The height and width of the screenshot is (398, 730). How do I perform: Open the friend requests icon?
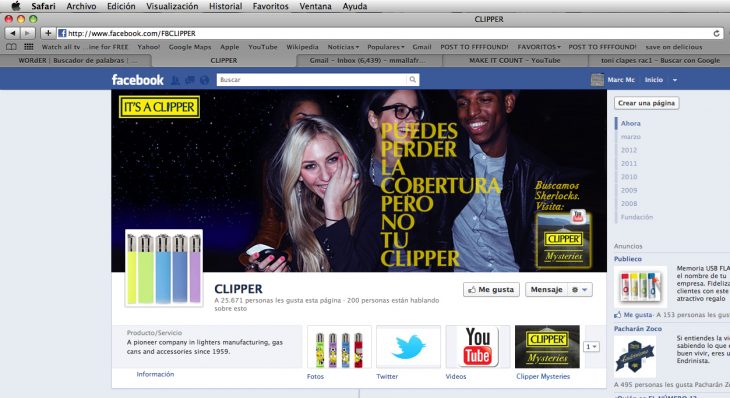coord(175,80)
